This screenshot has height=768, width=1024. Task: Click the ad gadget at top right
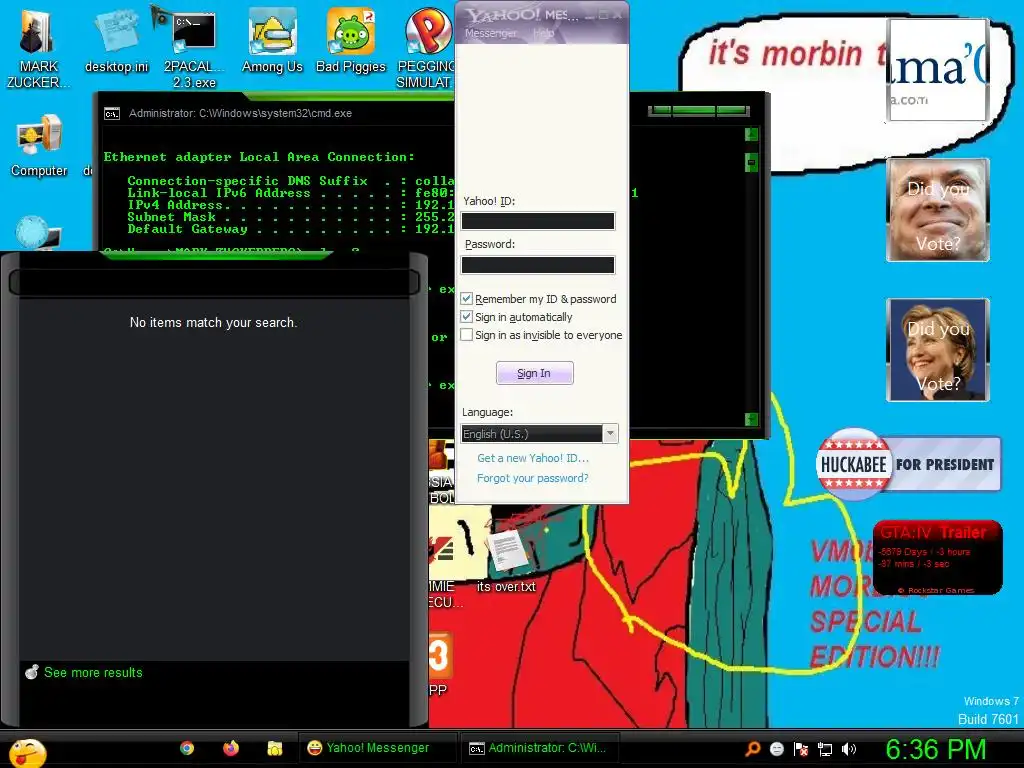[x=938, y=70]
